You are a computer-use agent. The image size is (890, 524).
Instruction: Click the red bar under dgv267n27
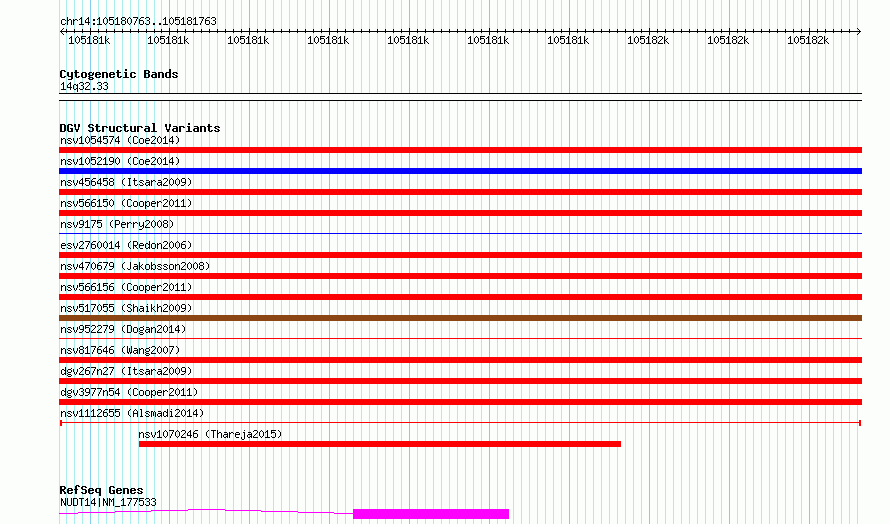click(460, 381)
